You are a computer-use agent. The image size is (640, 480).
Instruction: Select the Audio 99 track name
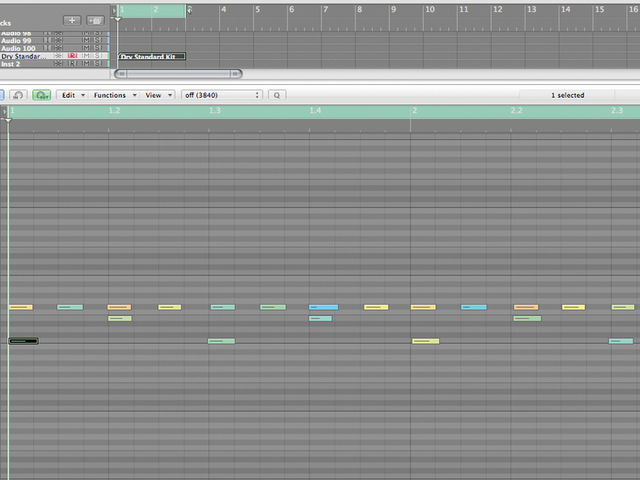point(16,40)
